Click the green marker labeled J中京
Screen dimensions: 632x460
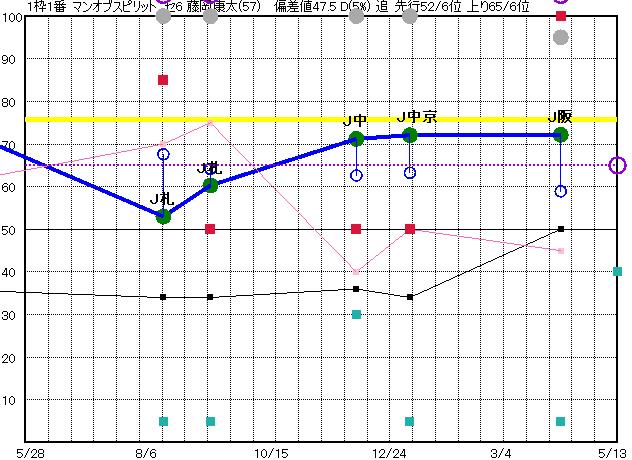point(410,135)
